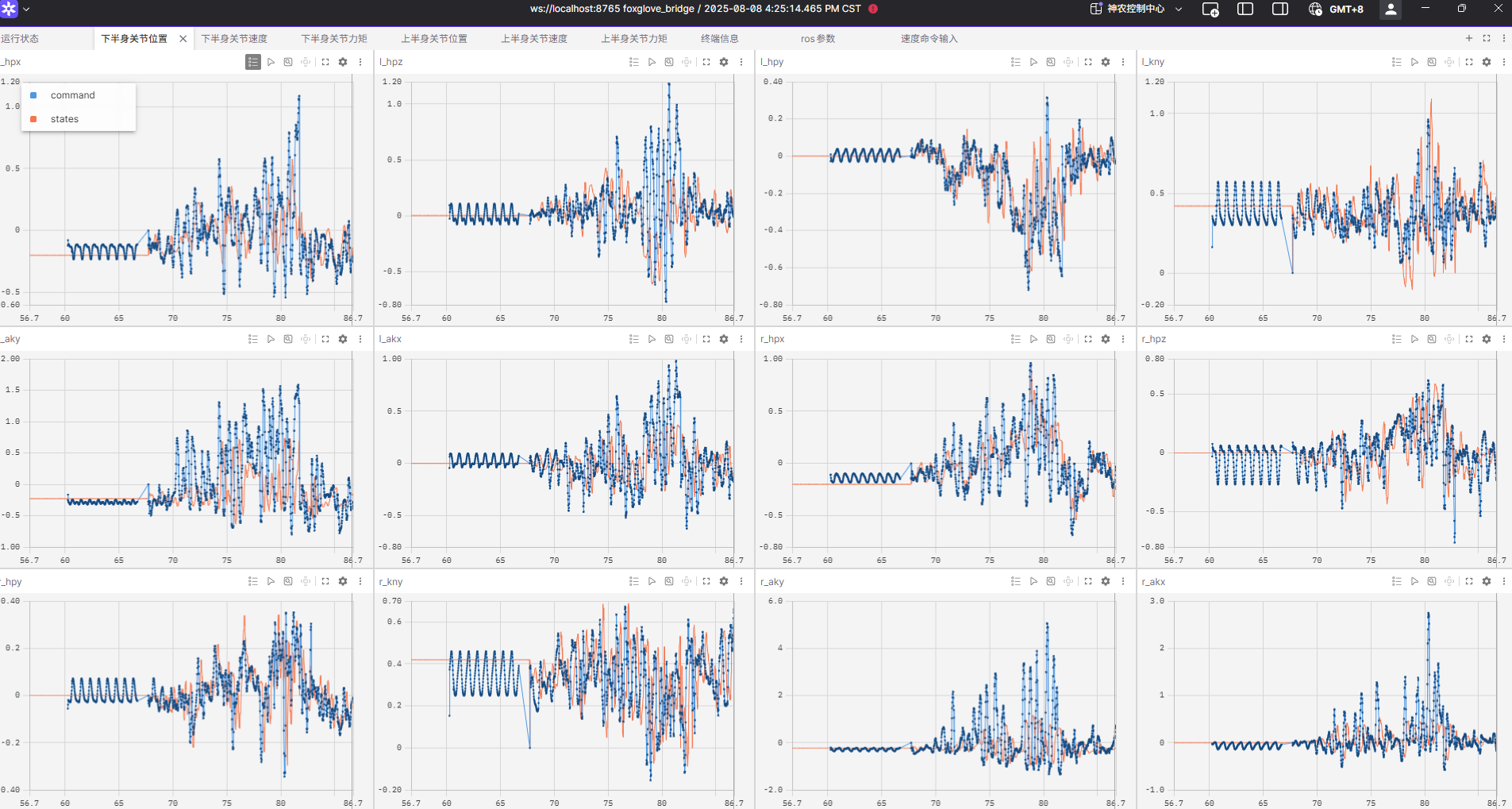Toggle the right sidebar in the top bar
Viewport: 1512px width, 809px height.
tap(1280, 9)
